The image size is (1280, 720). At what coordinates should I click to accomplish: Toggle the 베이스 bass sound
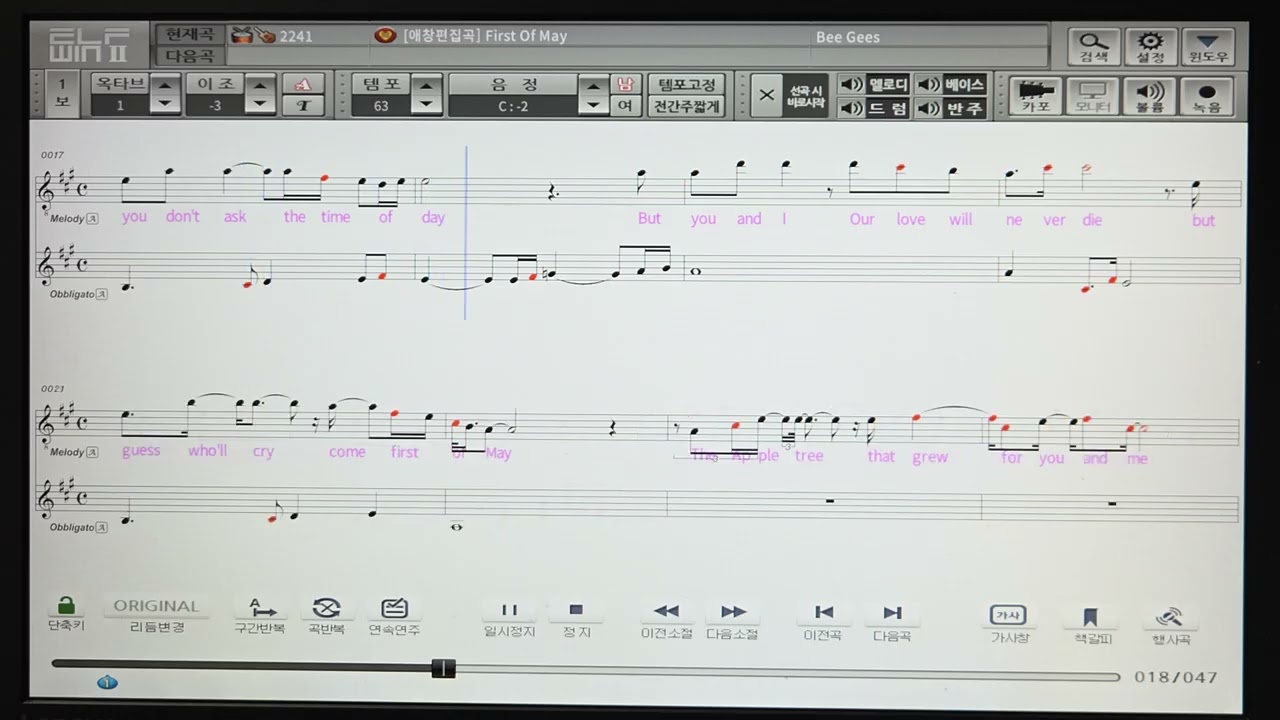951,84
